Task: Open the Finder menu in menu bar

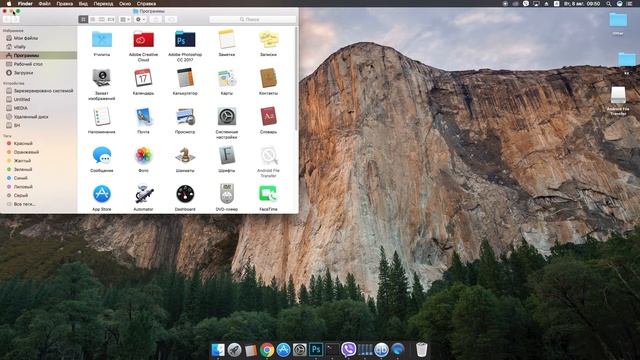Action: (x=25, y=3)
